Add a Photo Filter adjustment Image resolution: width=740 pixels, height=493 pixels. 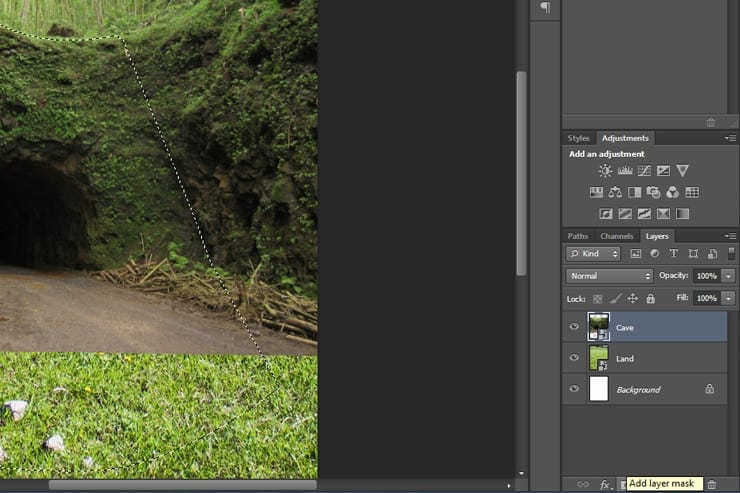coord(654,192)
